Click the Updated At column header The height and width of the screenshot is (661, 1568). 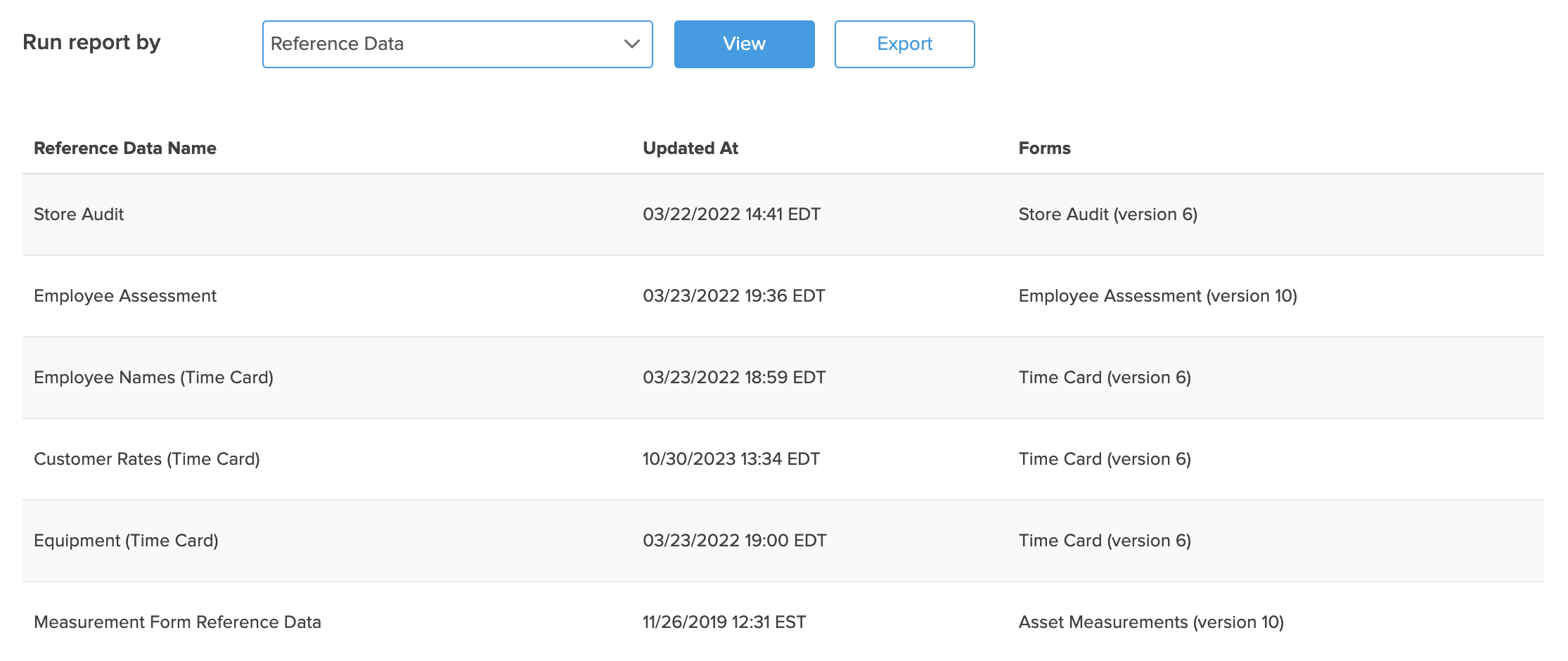tap(690, 148)
